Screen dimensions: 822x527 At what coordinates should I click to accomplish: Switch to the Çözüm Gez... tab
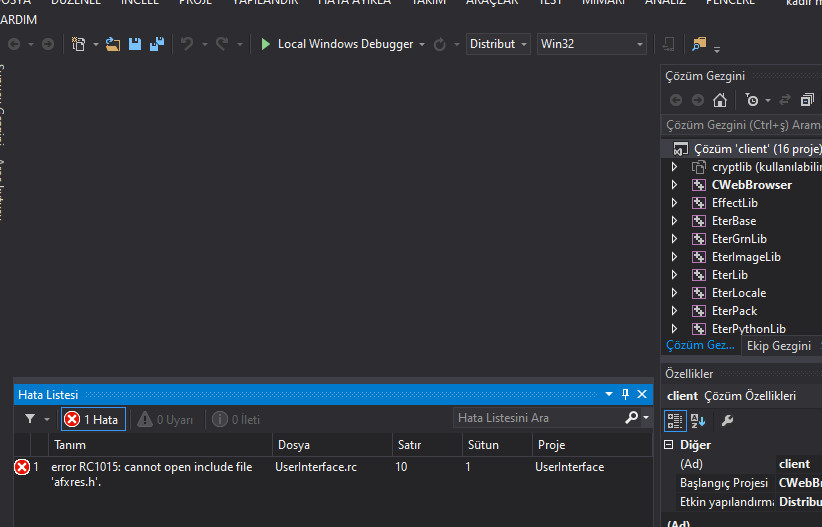tap(700, 345)
